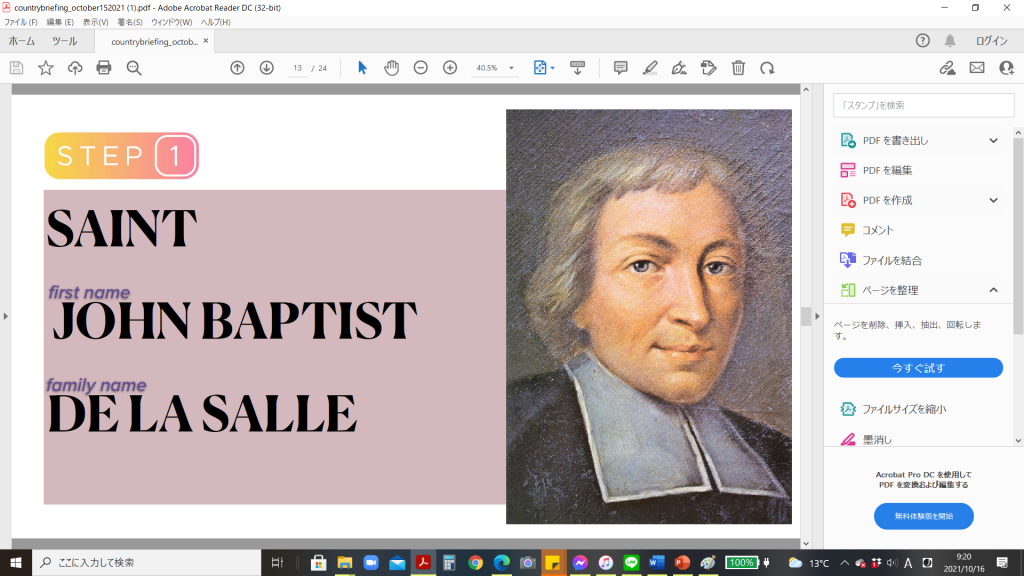1024x576 pixels.
Task: Open LINE app from the taskbar
Action: [631, 562]
